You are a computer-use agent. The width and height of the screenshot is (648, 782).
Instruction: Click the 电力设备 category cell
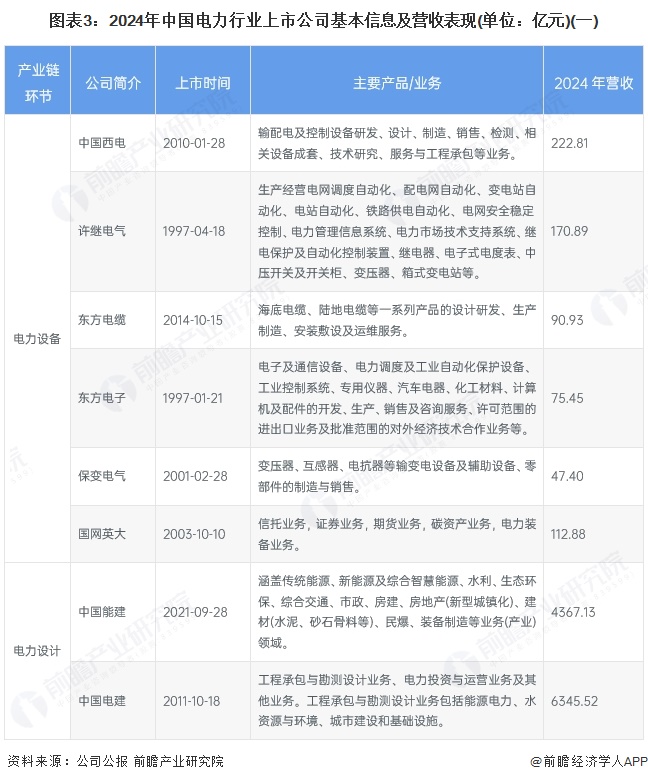pyautogui.click(x=38, y=339)
